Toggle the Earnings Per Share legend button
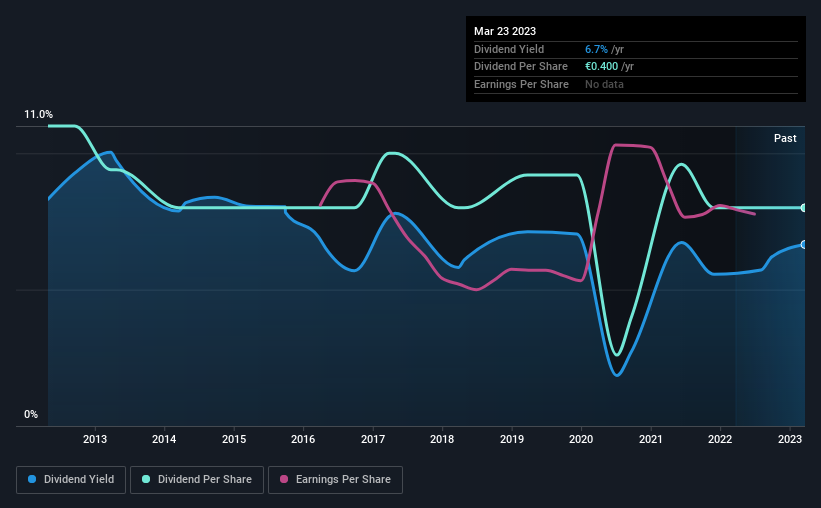821x508 pixels. click(335, 480)
